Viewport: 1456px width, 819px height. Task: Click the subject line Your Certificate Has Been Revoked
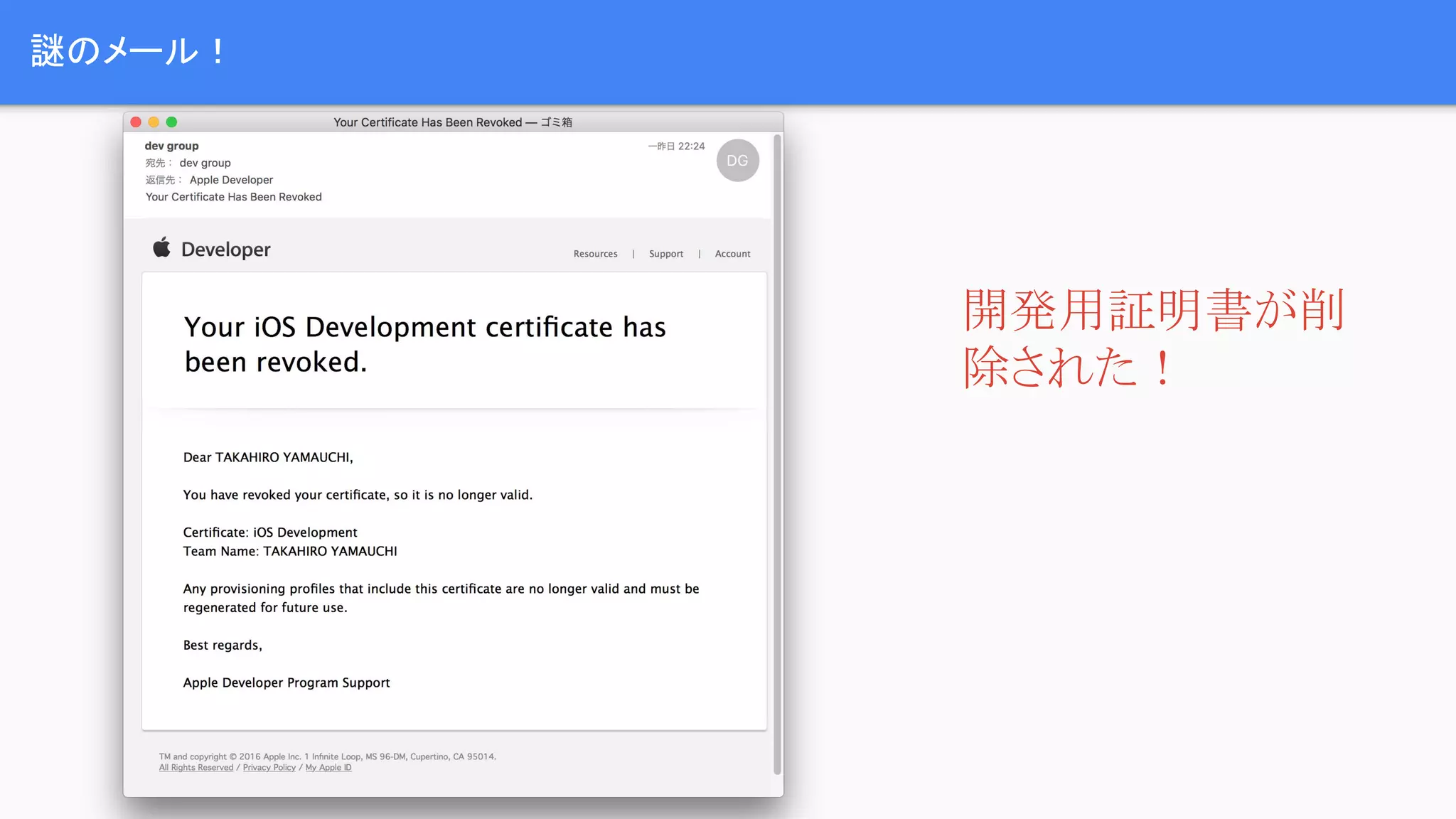[x=234, y=197]
